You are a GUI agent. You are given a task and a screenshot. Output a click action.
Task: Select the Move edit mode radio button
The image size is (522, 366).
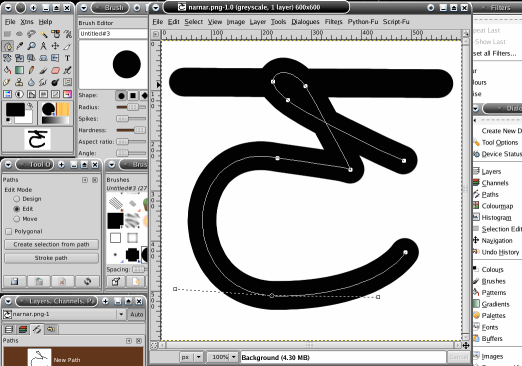(16, 219)
